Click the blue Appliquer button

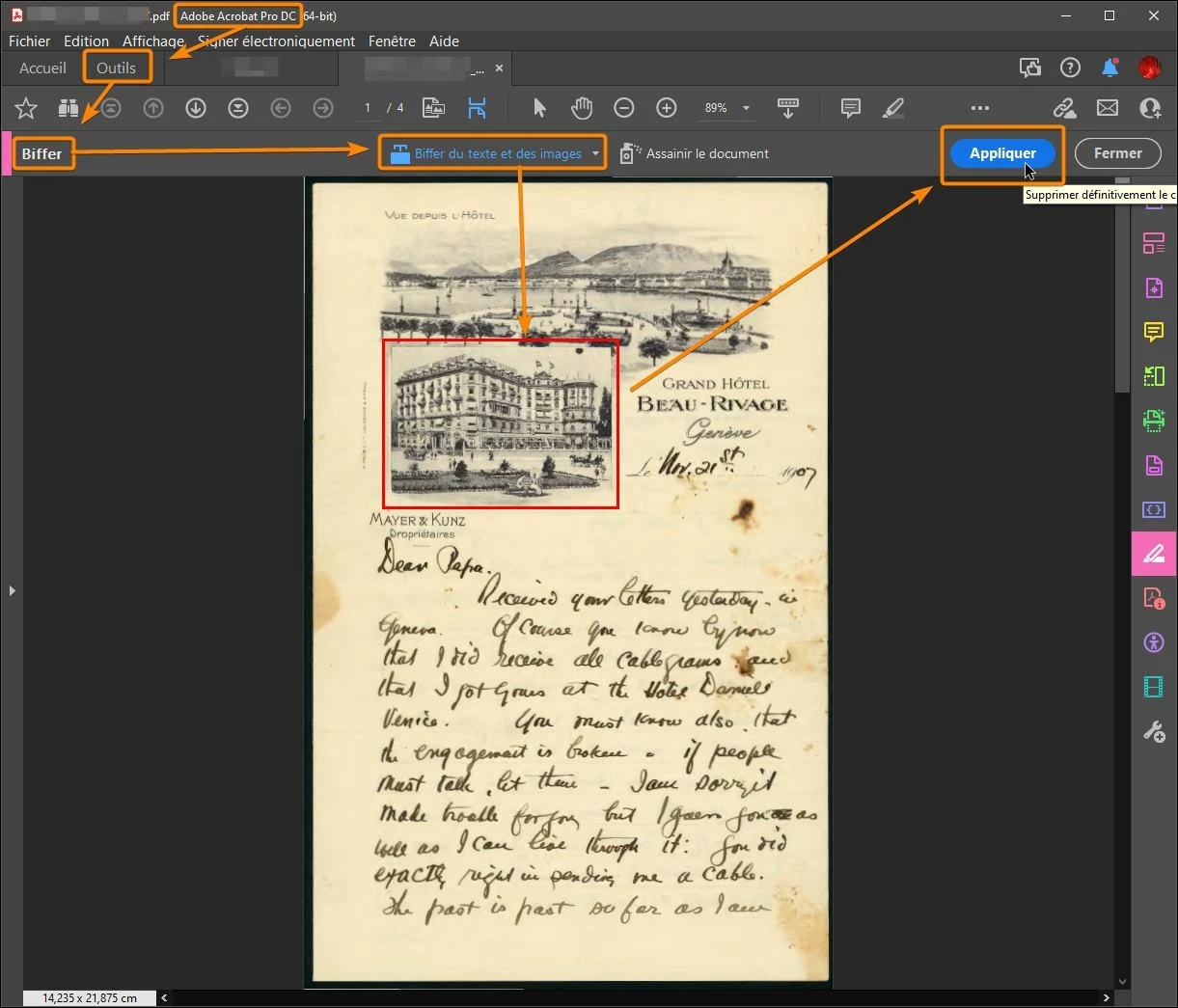[1002, 153]
